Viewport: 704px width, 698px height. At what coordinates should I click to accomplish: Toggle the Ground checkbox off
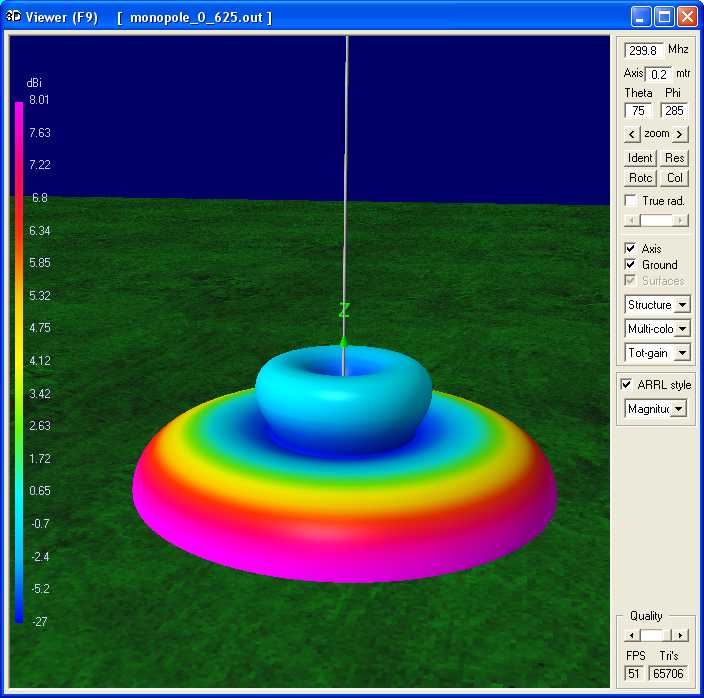point(630,265)
